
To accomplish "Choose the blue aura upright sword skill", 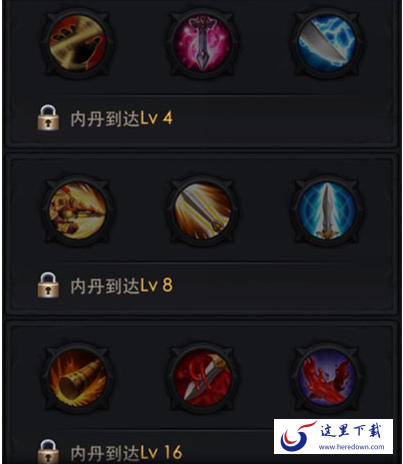I will pos(327,211).
